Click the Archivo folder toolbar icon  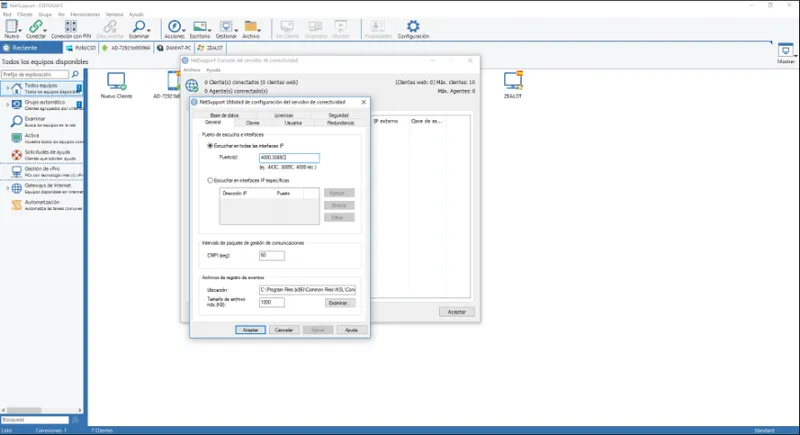[x=251, y=26]
